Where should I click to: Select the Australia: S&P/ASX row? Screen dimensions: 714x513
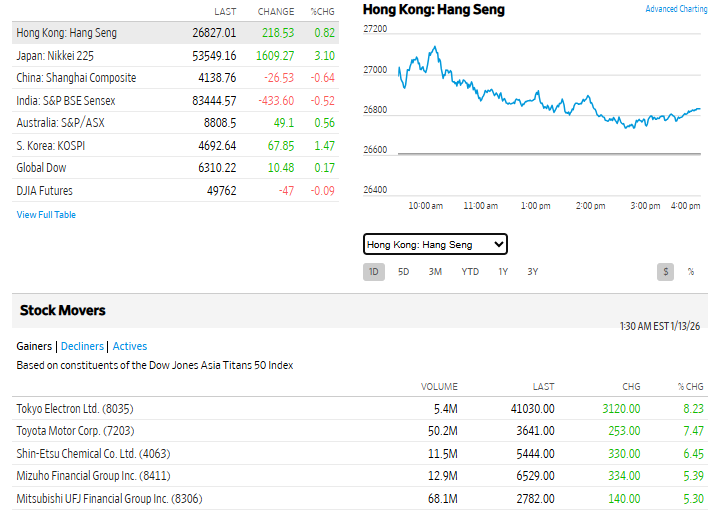tap(175, 123)
